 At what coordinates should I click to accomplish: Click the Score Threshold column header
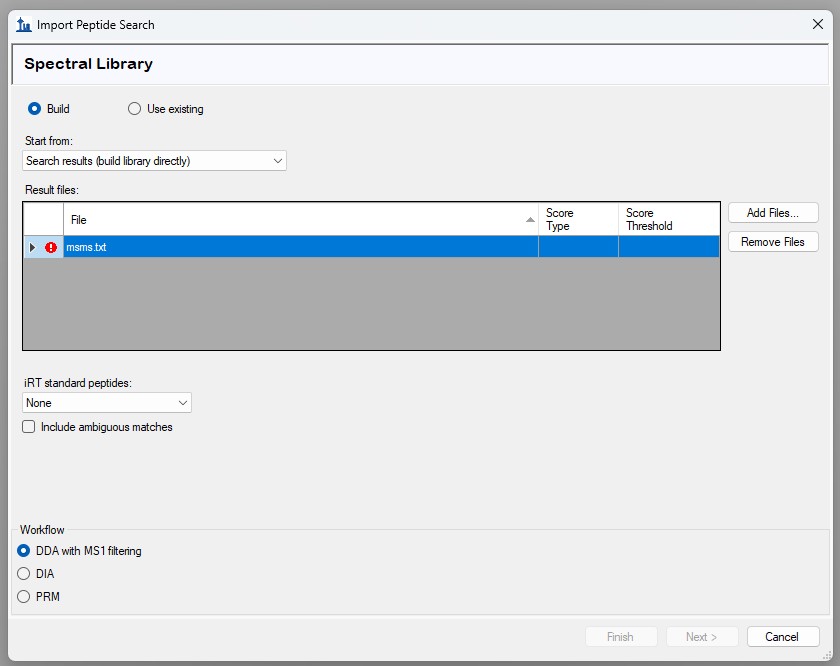pos(668,219)
